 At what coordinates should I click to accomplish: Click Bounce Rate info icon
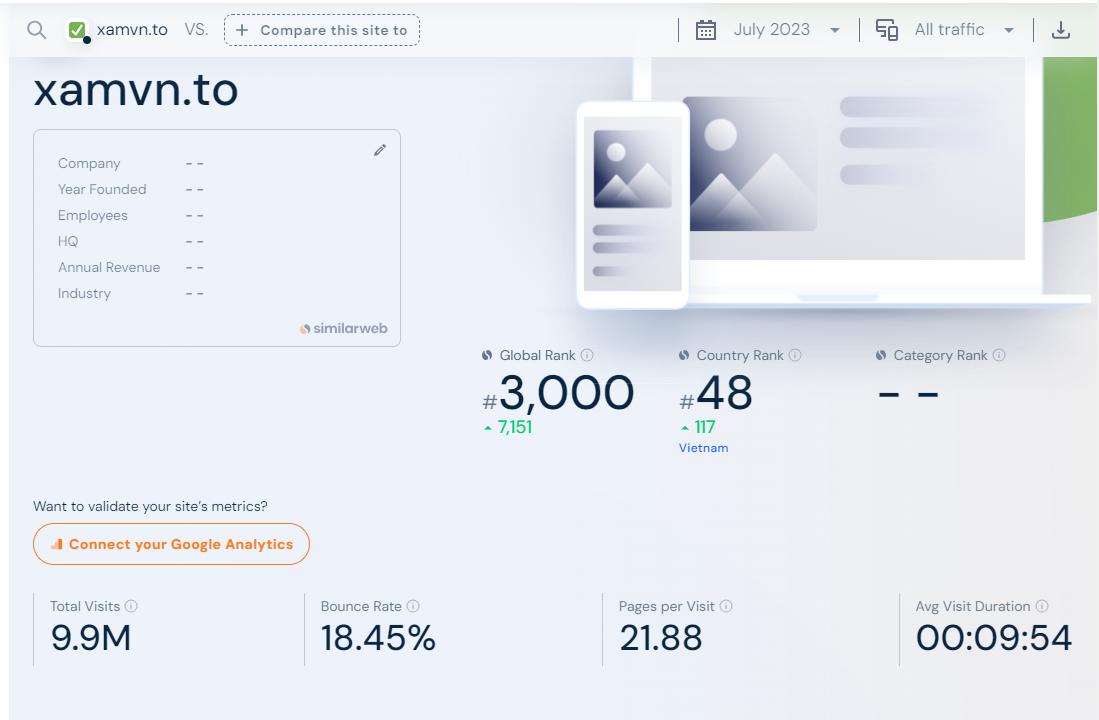(x=413, y=606)
